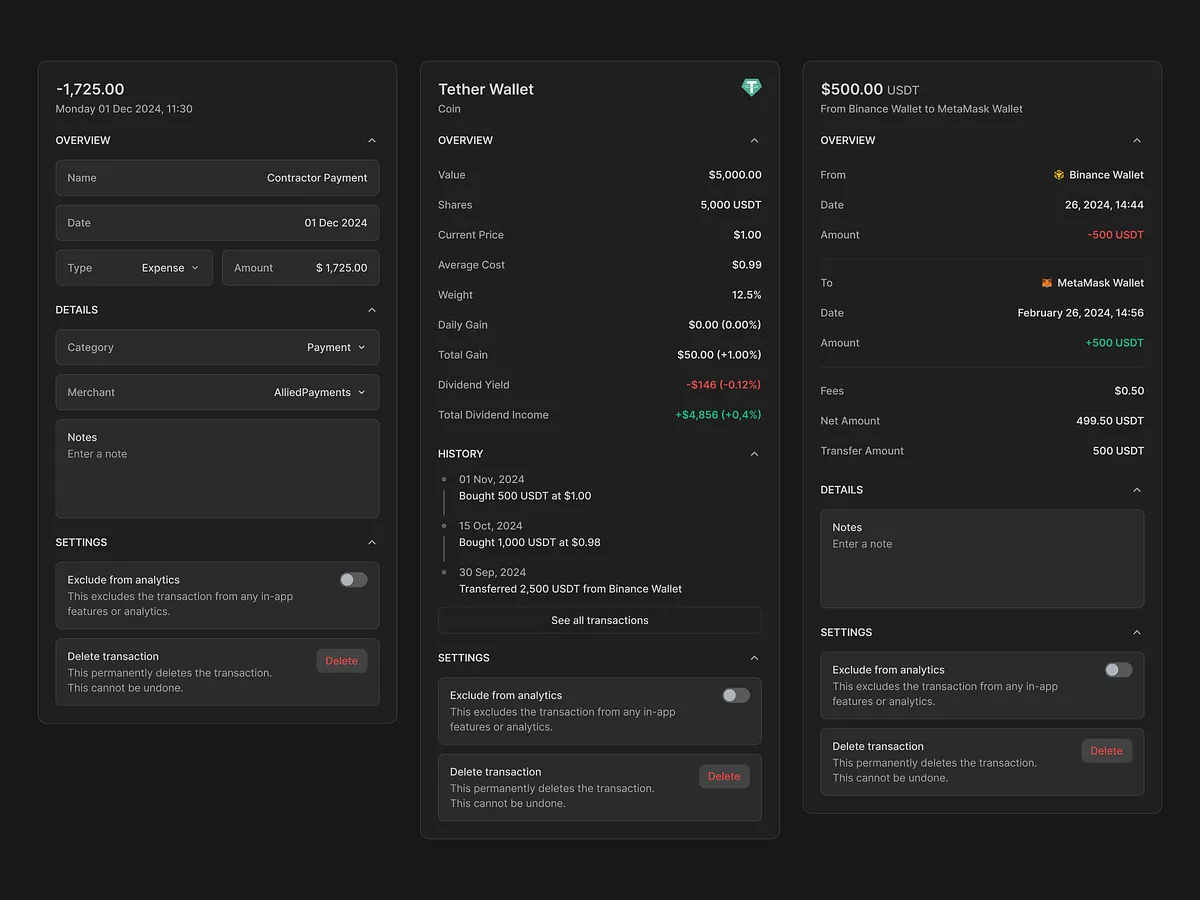This screenshot has width=1200, height=900.
Task: Select the Date field showing 01 Dec 2024
Action: 217,222
